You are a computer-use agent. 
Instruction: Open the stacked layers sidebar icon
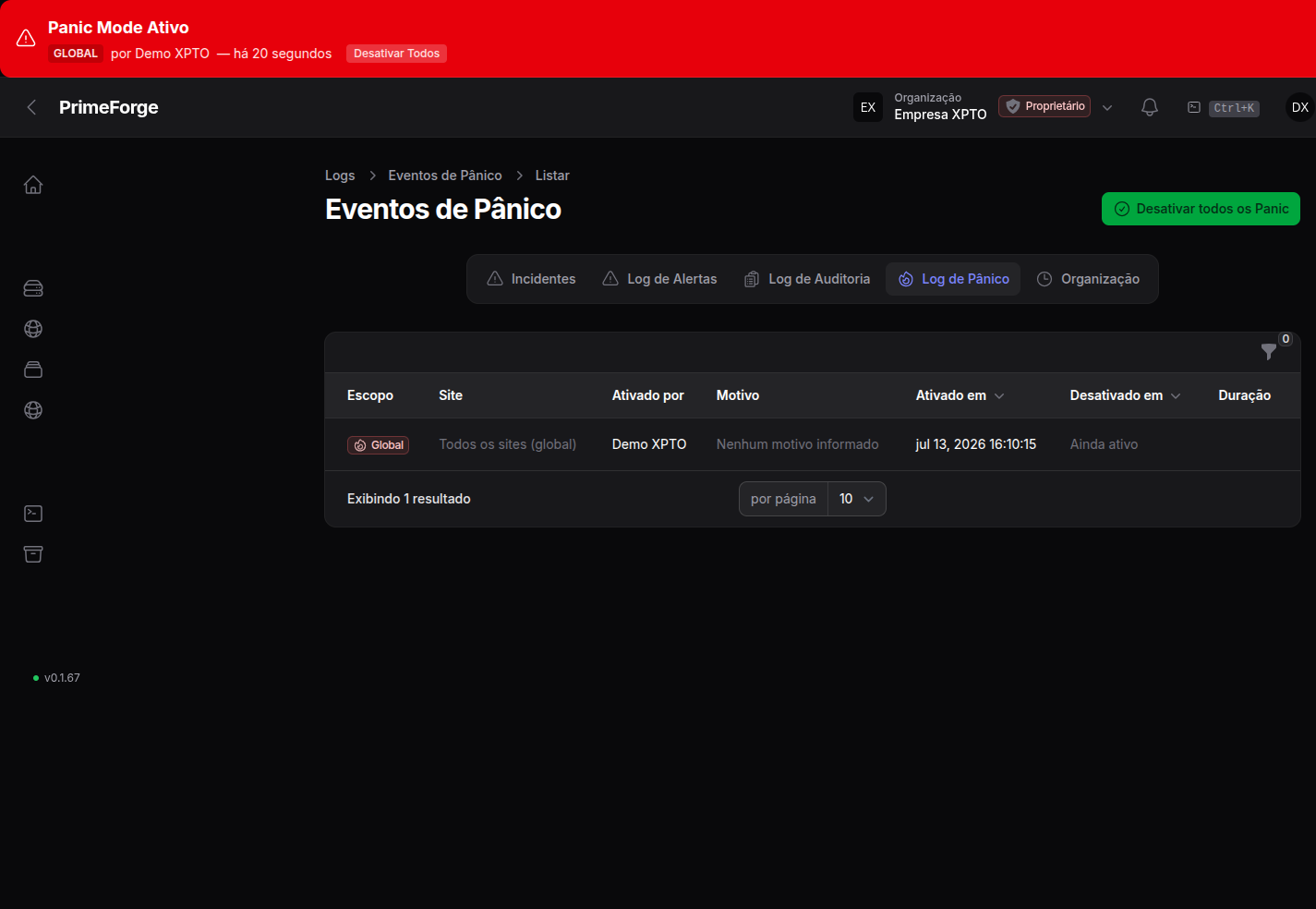[x=33, y=370]
